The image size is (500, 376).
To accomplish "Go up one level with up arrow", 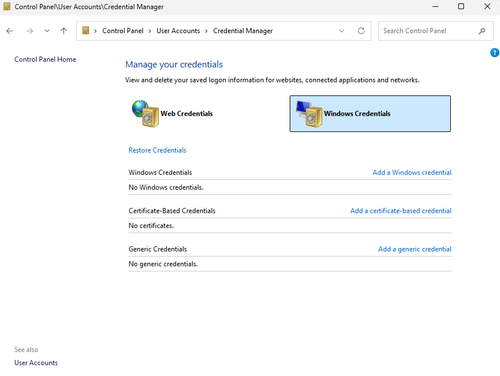I will coord(64,31).
